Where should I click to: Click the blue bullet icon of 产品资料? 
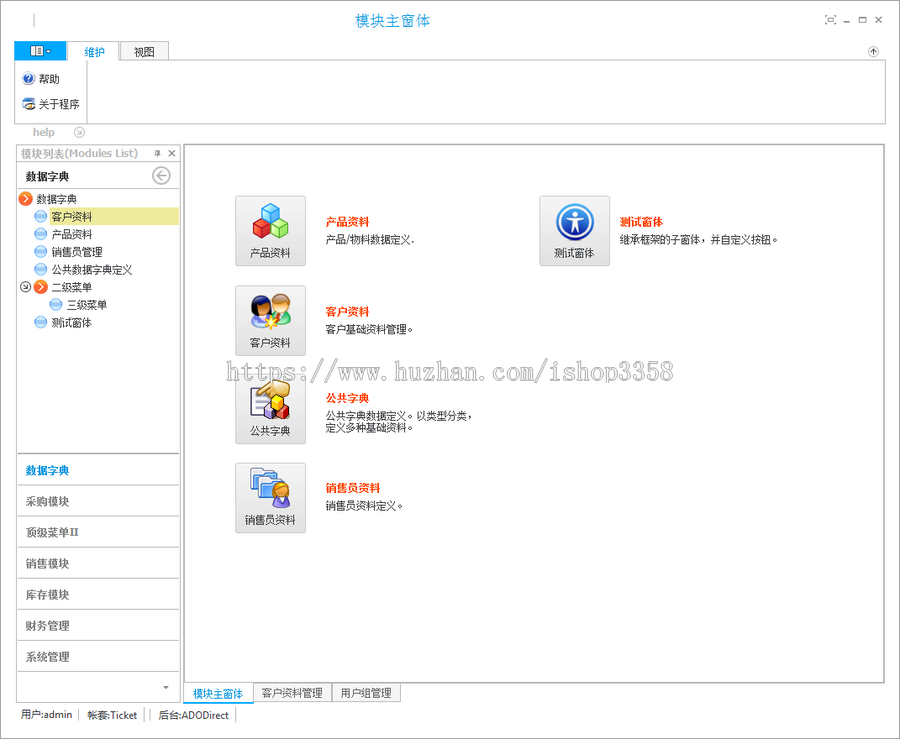click(x=41, y=234)
